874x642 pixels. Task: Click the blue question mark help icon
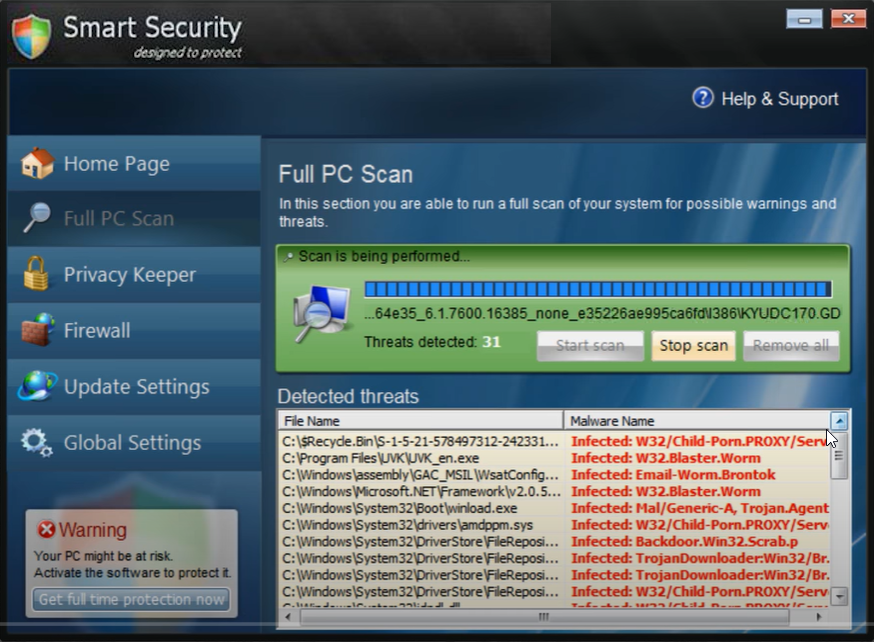click(703, 98)
